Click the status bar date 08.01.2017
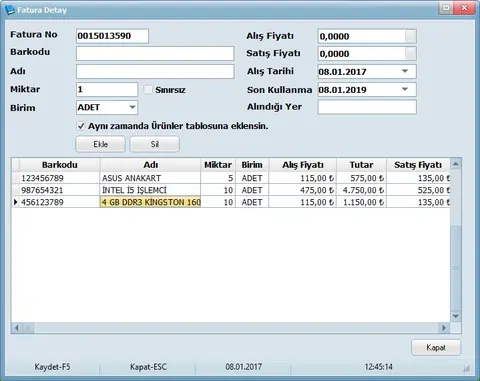Screen dimensions: 480x381 coord(244,367)
